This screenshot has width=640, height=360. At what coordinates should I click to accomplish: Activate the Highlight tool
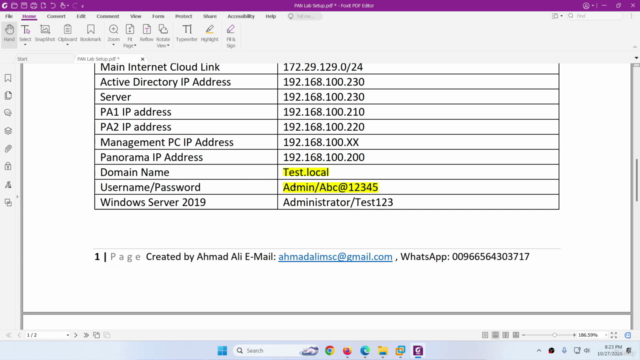tap(209, 33)
